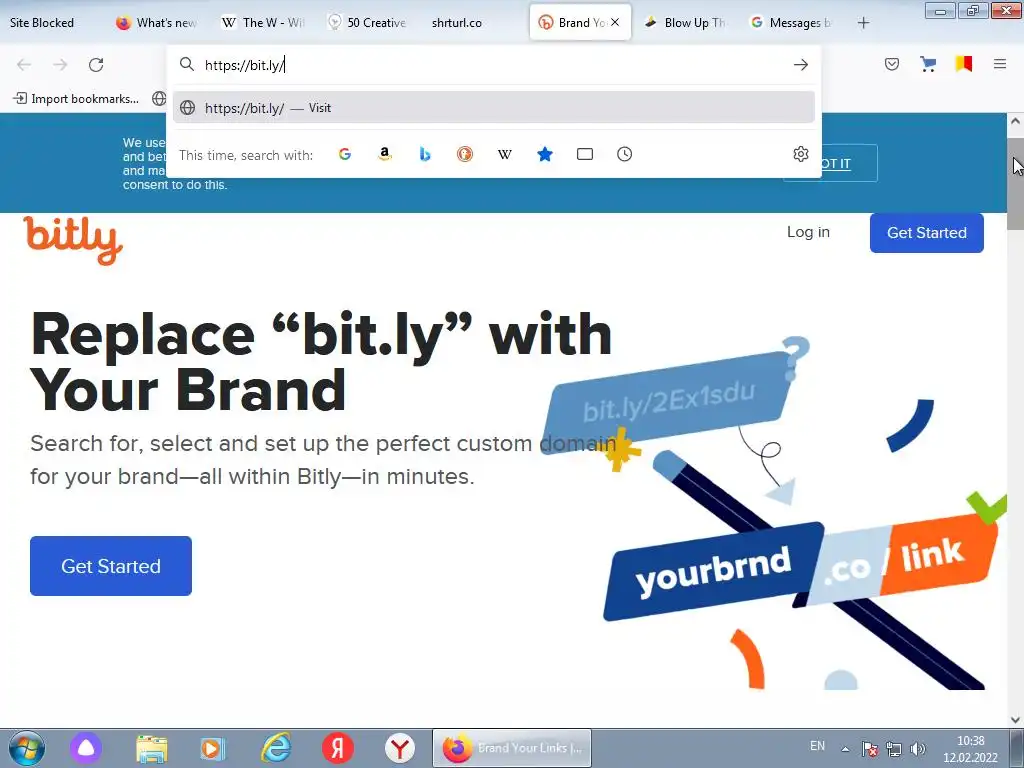Click the bitly logo
The width and height of the screenshot is (1024, 768).
[x=73, y=240]
